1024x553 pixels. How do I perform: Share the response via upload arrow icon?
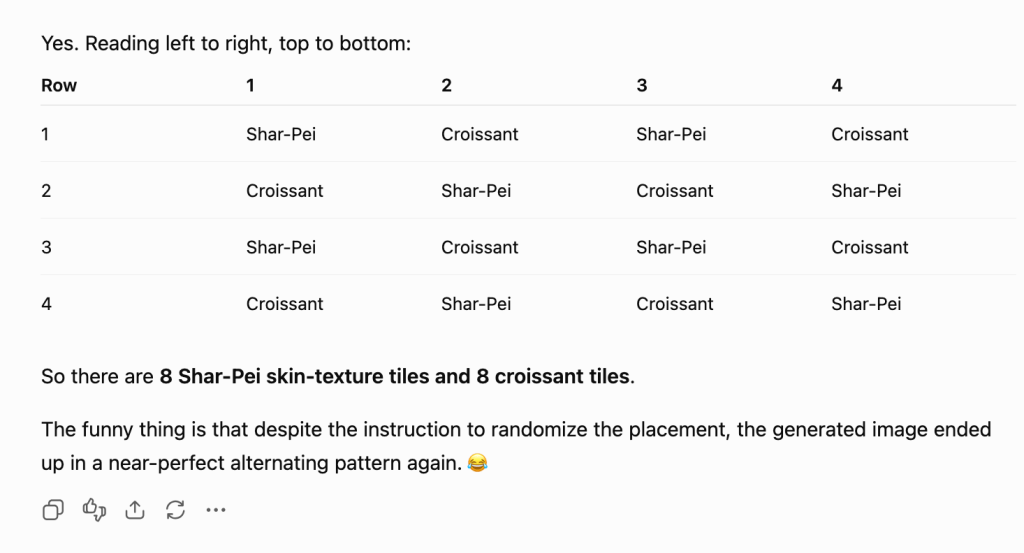point(135,510)
